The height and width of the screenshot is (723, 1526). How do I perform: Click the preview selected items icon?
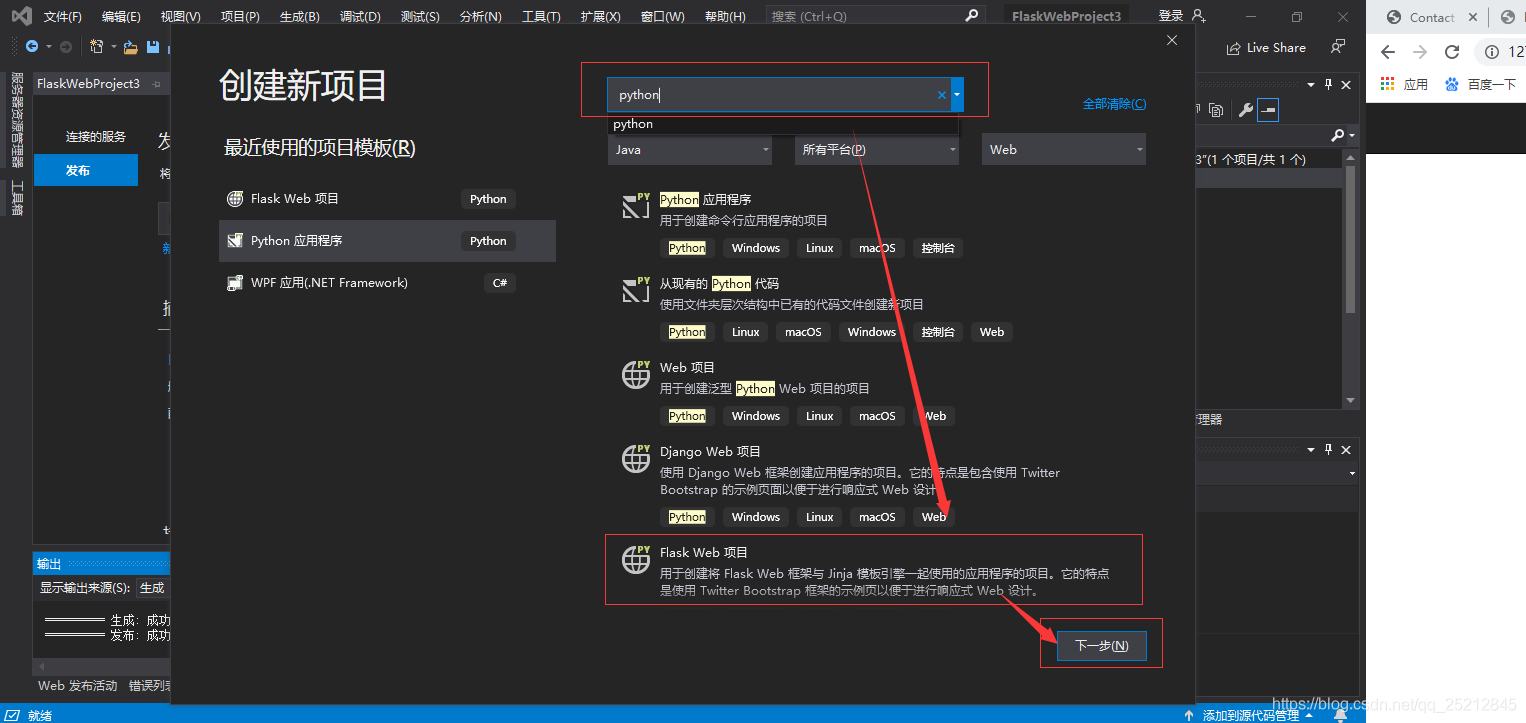click(x=1268, y=110)
